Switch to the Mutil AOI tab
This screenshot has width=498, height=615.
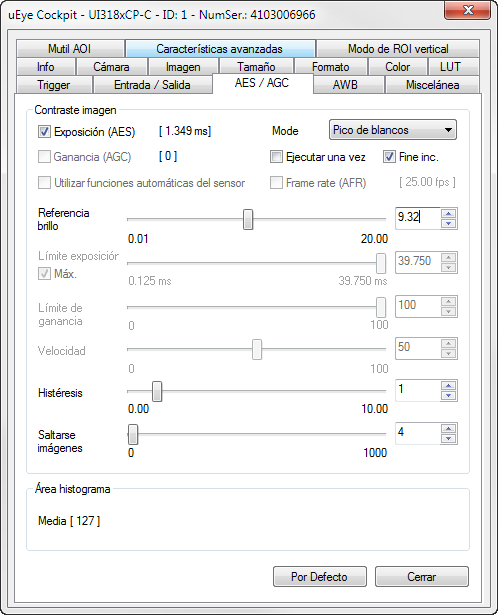pos(70,49)
